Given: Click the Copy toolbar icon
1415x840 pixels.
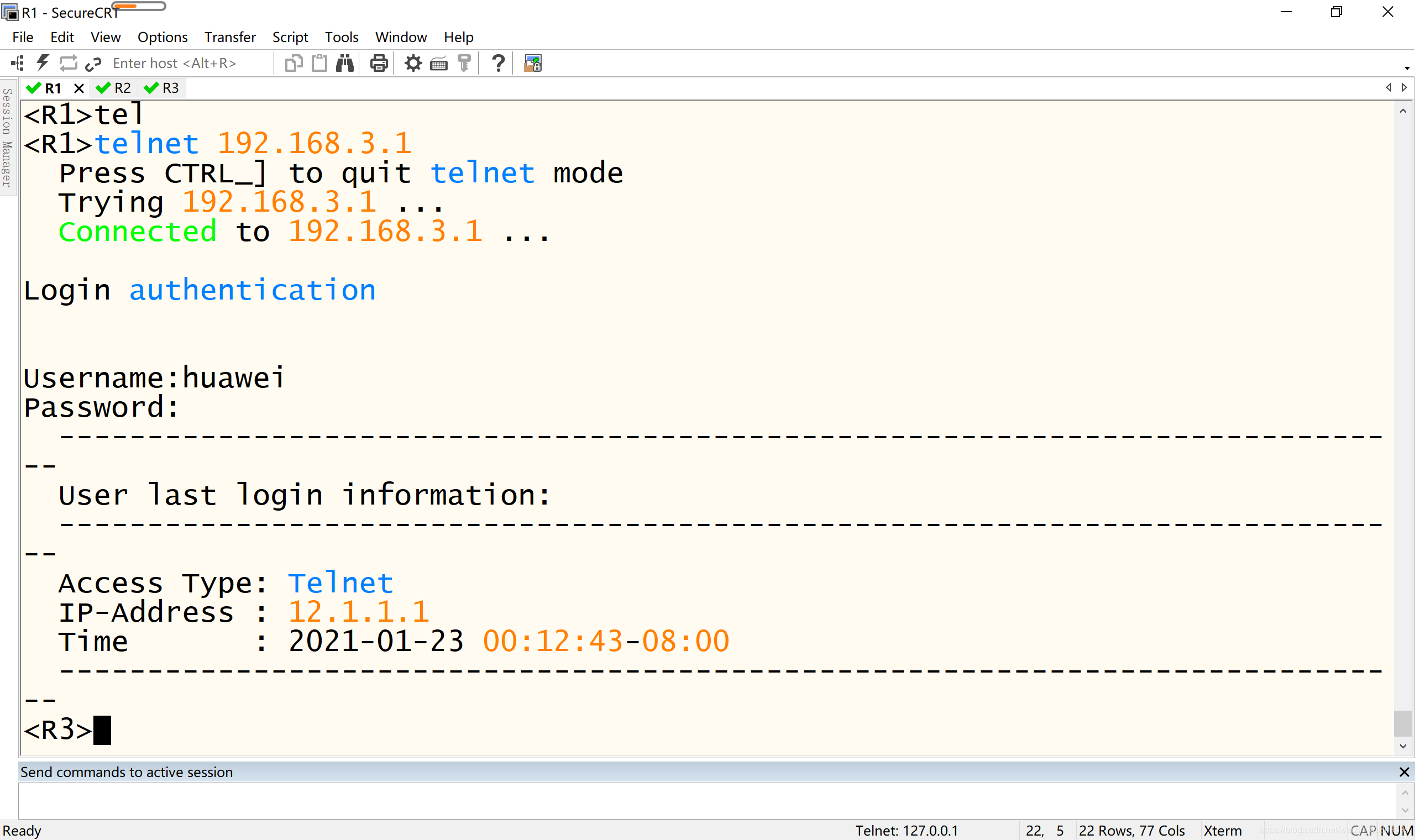Looking at the screenshot, I should coord(294,63).
